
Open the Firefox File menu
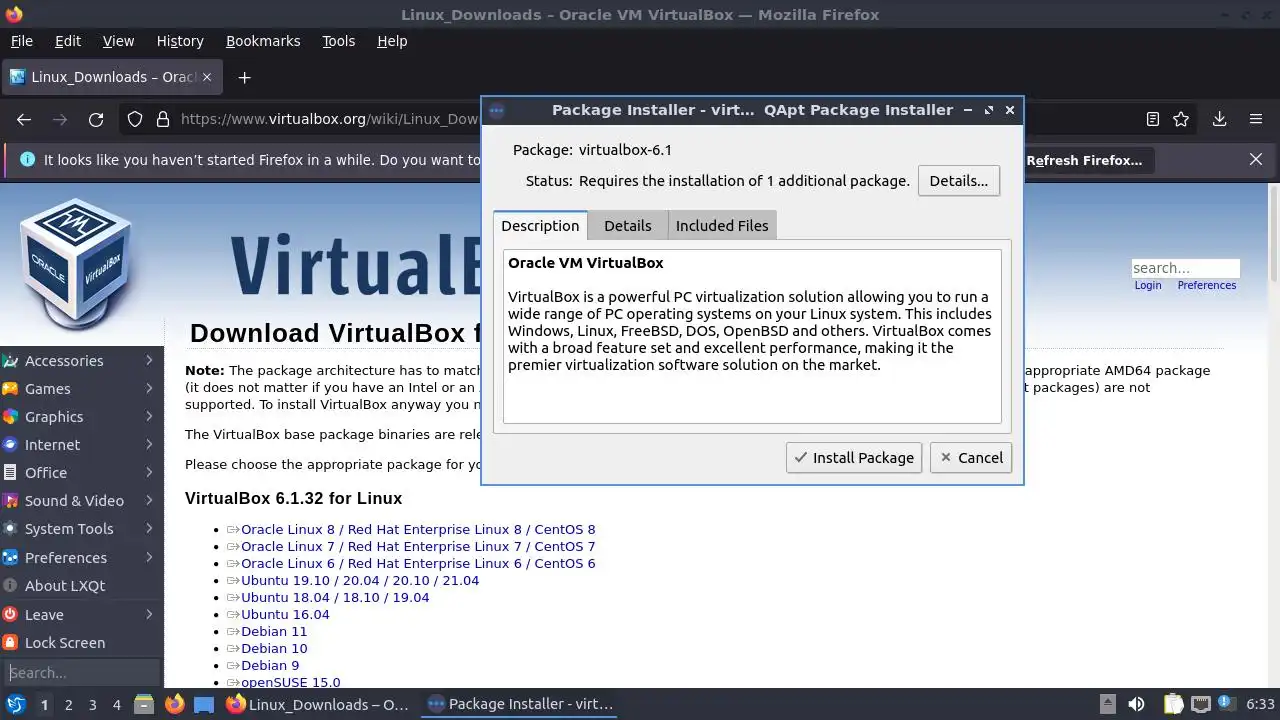tap(22, 41)
